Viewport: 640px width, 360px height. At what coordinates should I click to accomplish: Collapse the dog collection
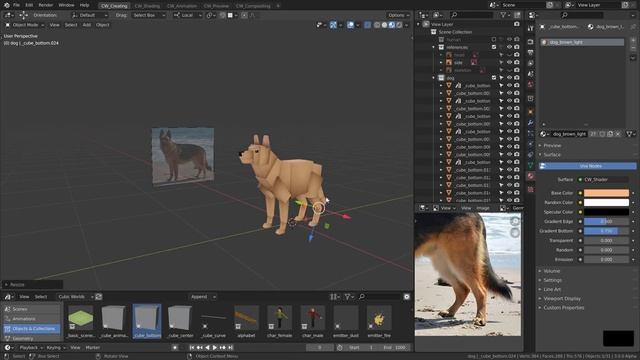433,78
